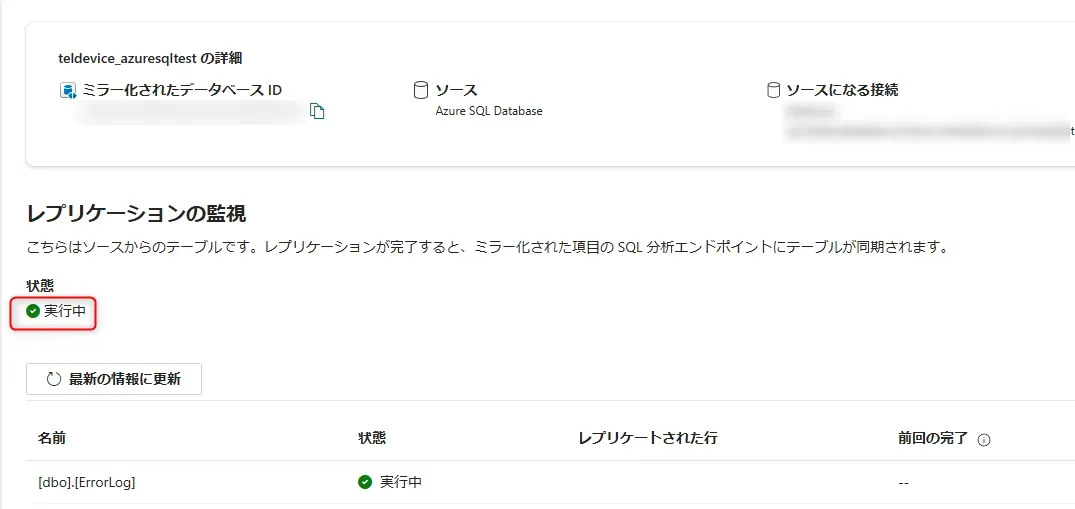The height and width of the screenshot is (509, 1075).
Task: Click the green check in ErrorLog row
Action: (365, 482)
